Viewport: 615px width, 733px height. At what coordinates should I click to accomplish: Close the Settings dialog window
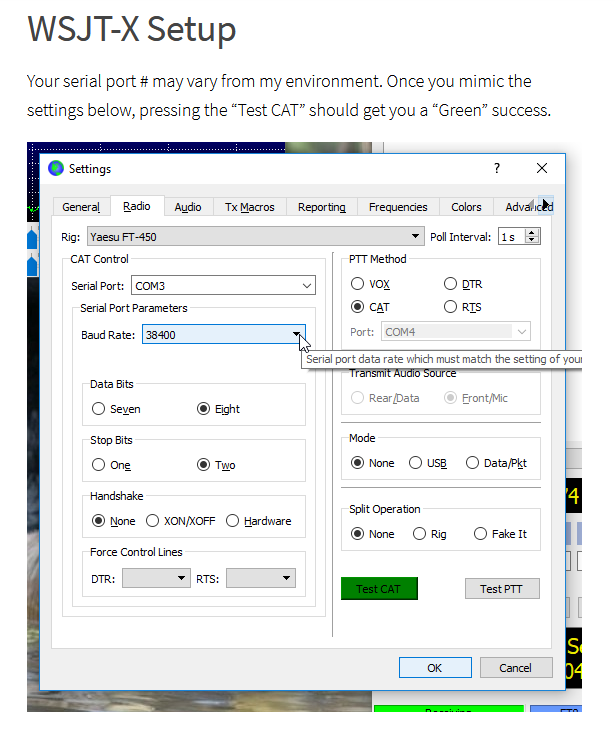pyautogui.click(x=542, y=168)
